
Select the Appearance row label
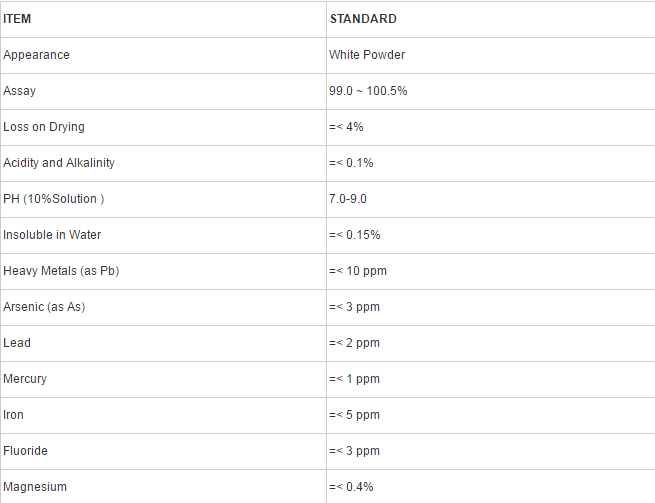tap(36, 55)
